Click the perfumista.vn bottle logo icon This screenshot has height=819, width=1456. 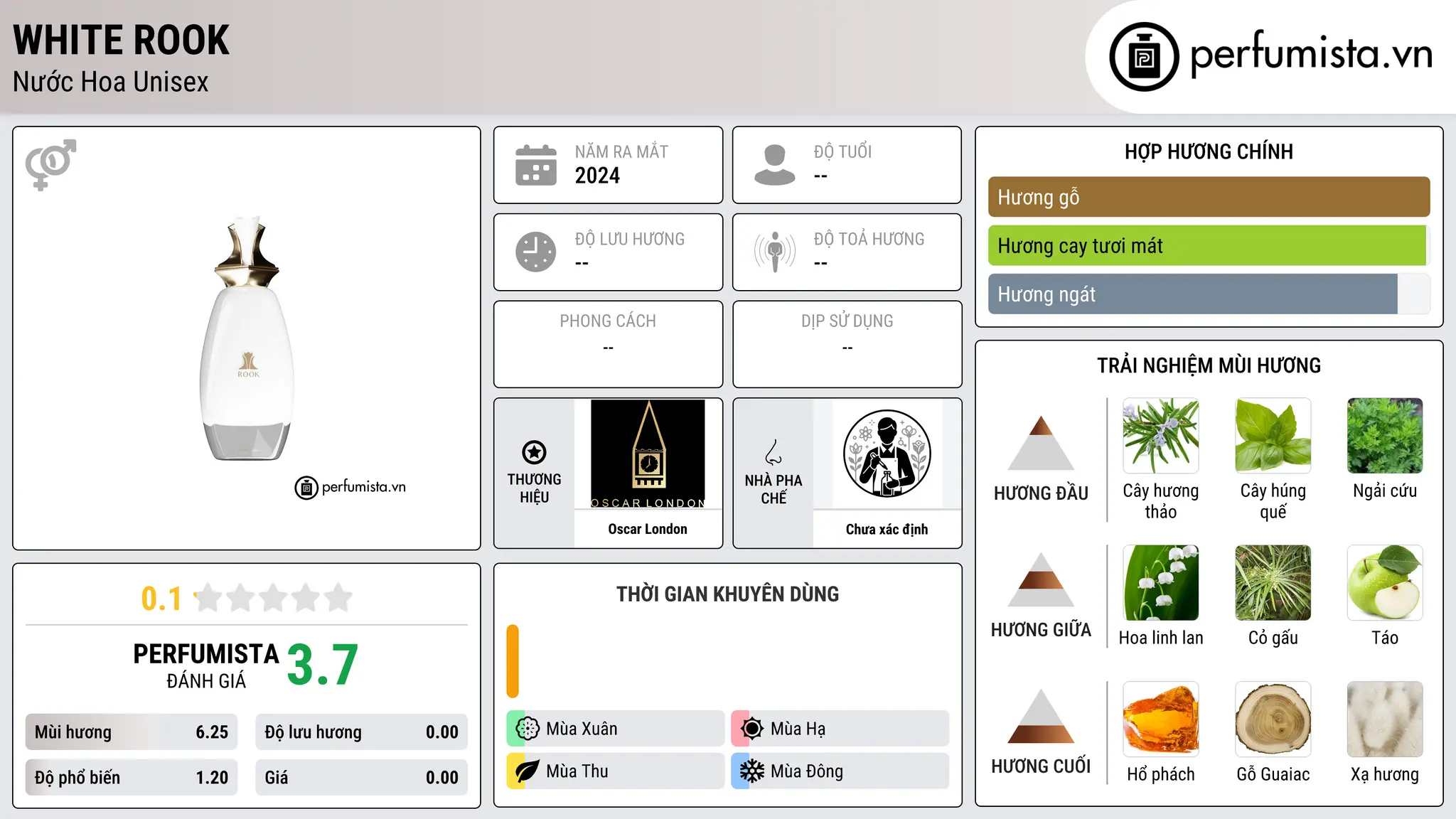click(x=1144, y=57)
